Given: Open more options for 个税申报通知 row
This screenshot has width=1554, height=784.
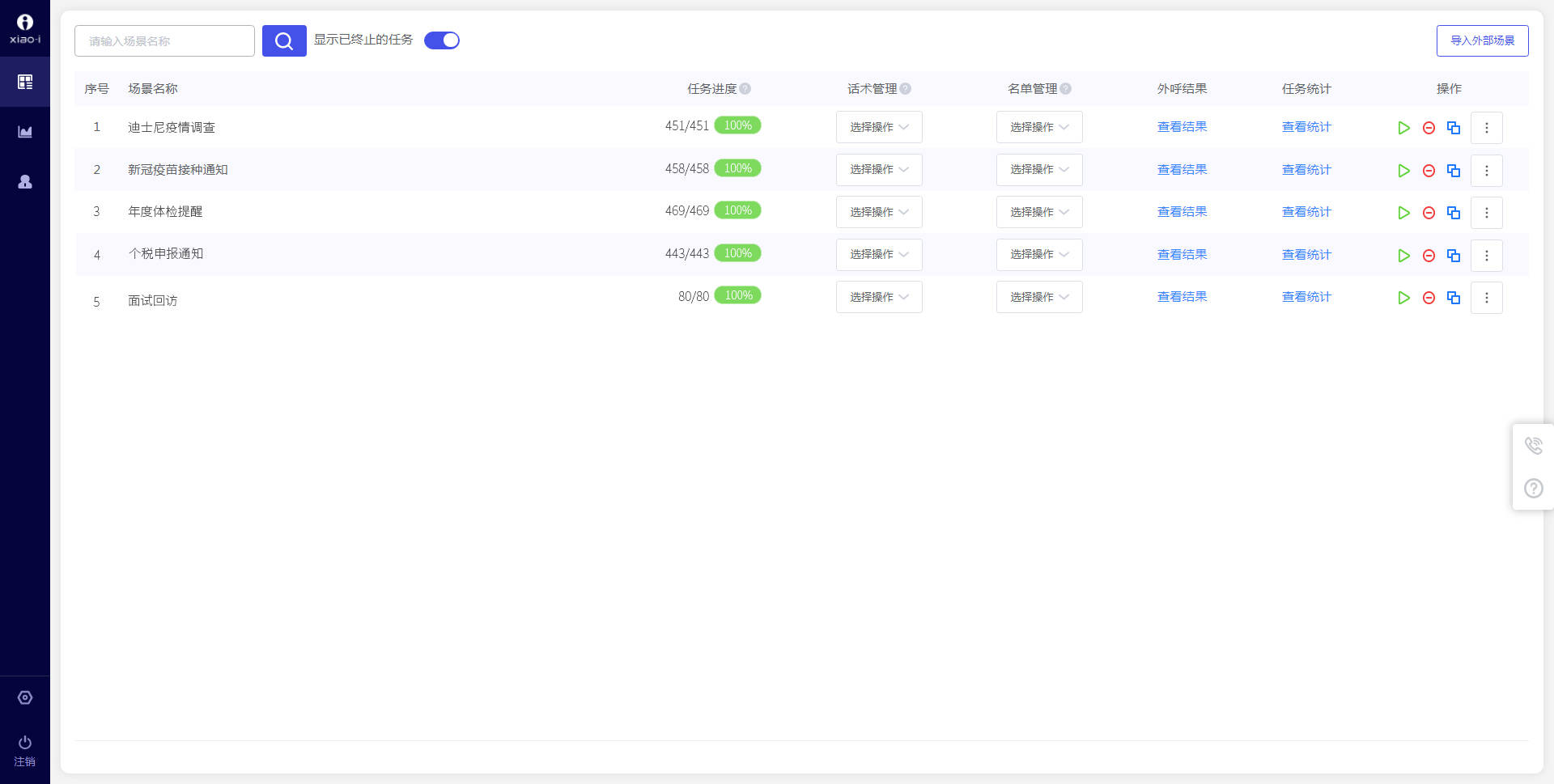Looking at the screenshot, I should pyautogui.click(x=1486, y=256).
